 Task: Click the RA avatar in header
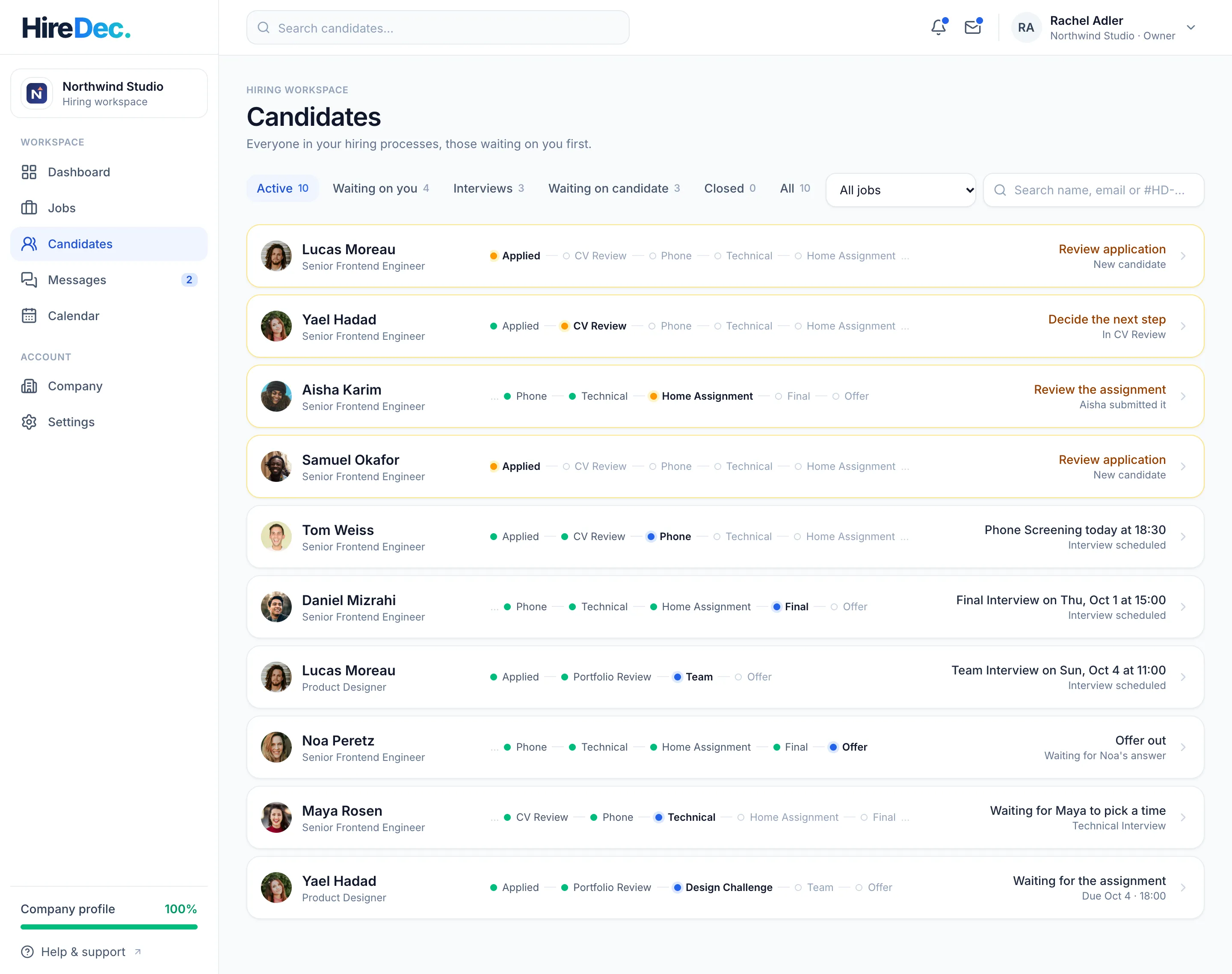pos(1026,27)
